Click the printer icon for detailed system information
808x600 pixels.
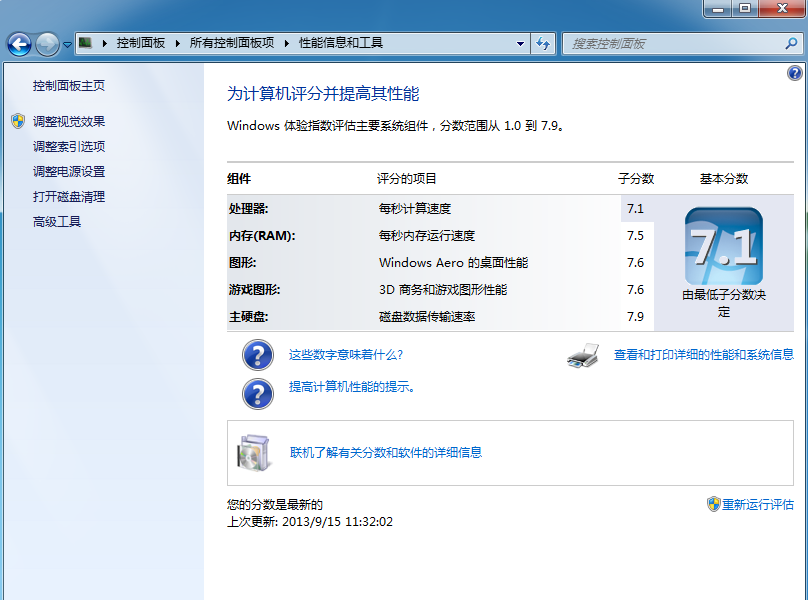click(583, 355)
